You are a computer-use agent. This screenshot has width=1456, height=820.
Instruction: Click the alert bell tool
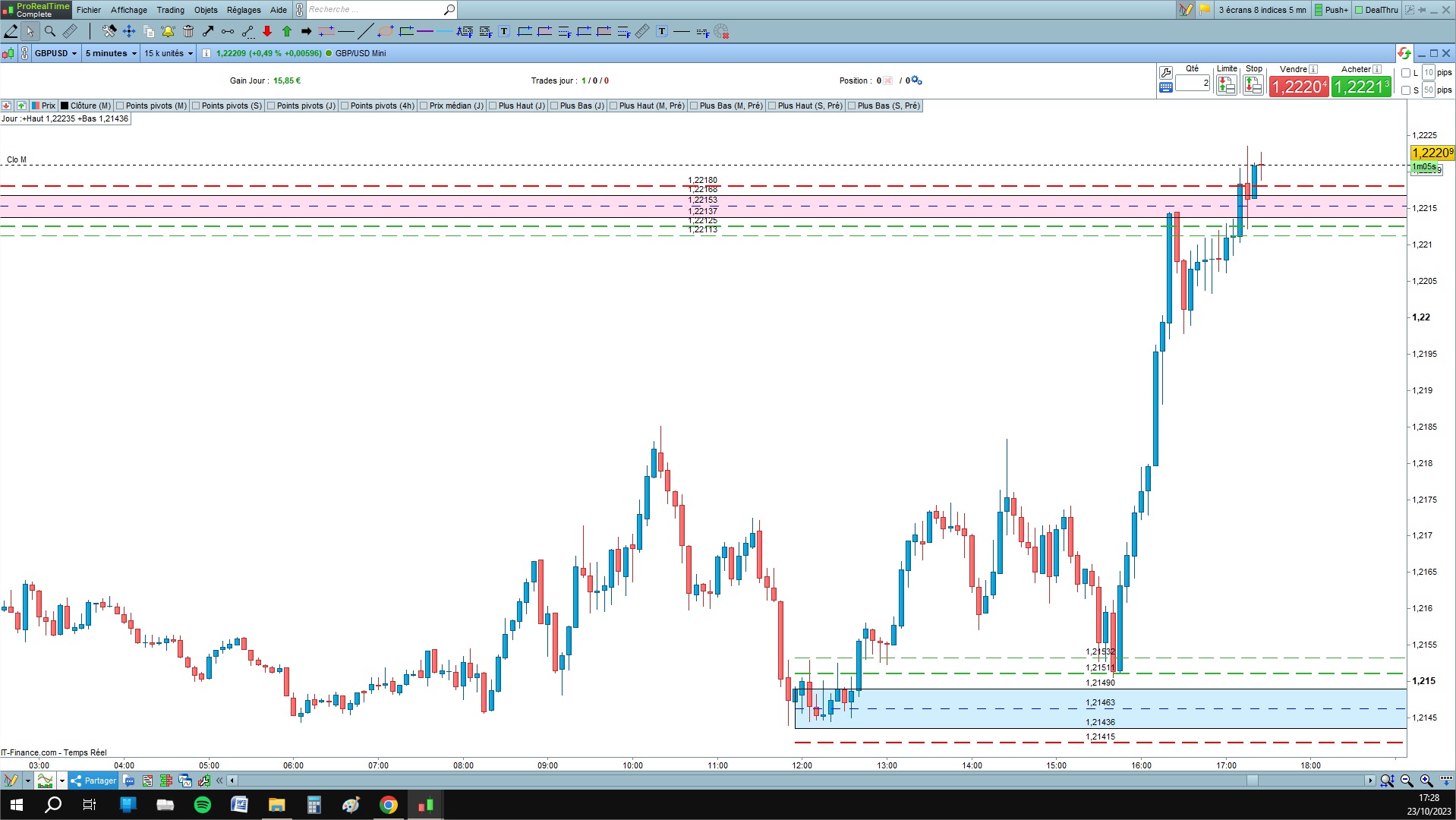pyautogui.click(x=168, y=31)
